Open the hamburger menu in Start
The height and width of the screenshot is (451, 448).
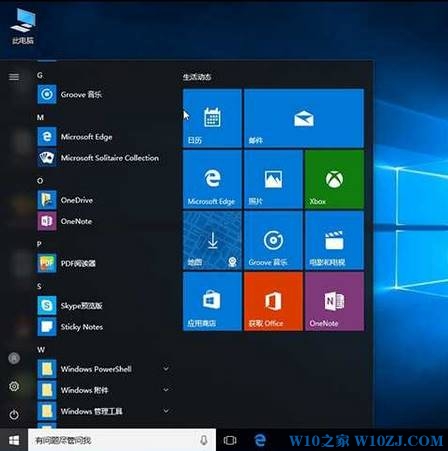(x=14, y=77)
